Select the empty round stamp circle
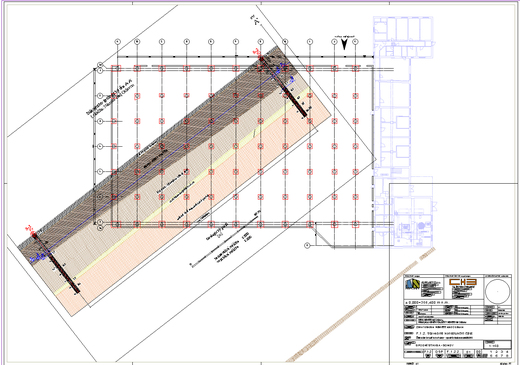The image size is (520, 365). tap(497, 291)
